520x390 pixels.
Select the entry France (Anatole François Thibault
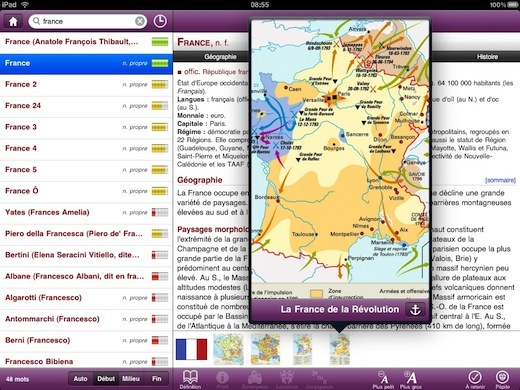(86, 42)
